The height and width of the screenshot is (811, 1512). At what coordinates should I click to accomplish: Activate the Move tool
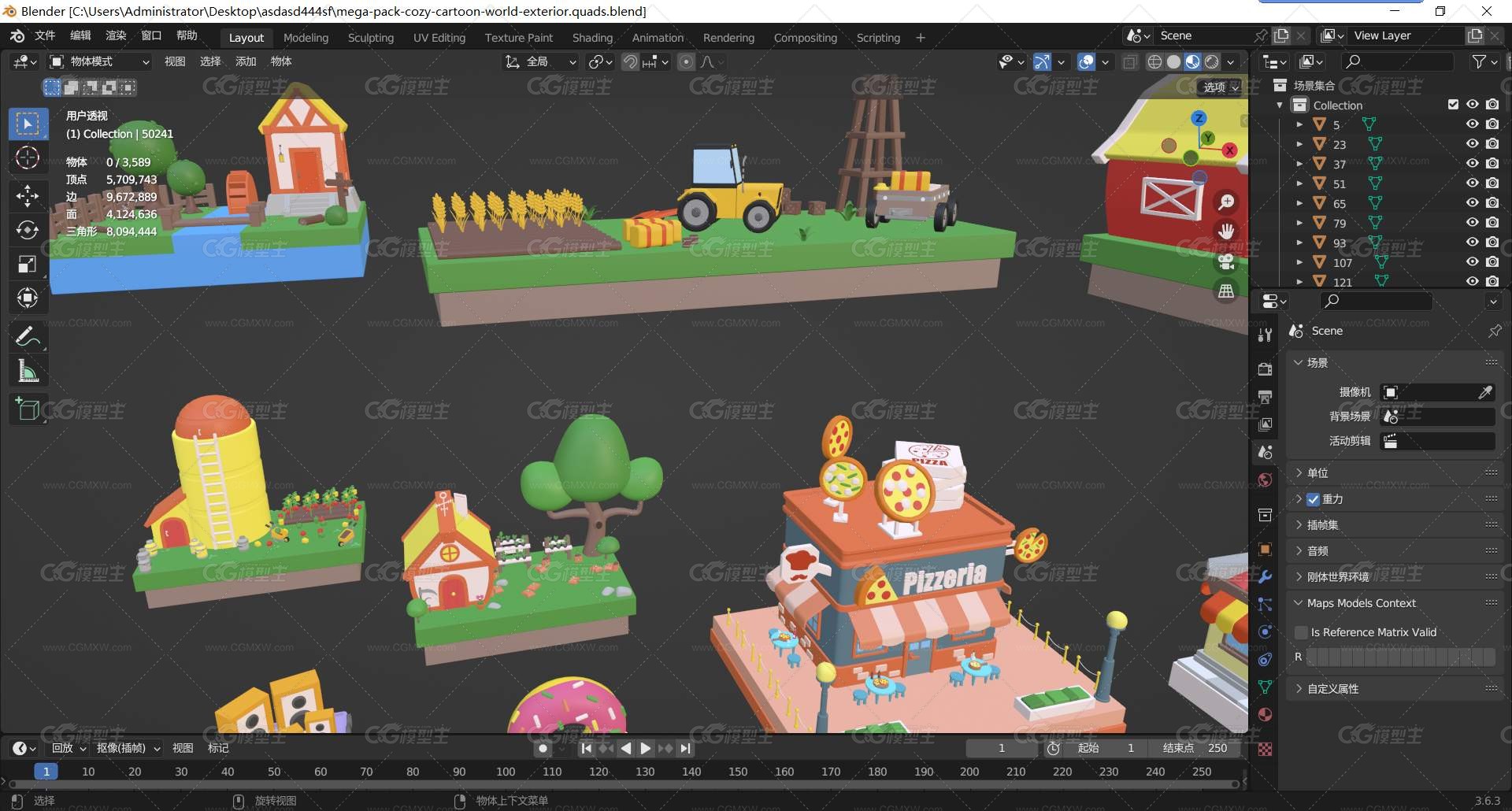(28, 195)
